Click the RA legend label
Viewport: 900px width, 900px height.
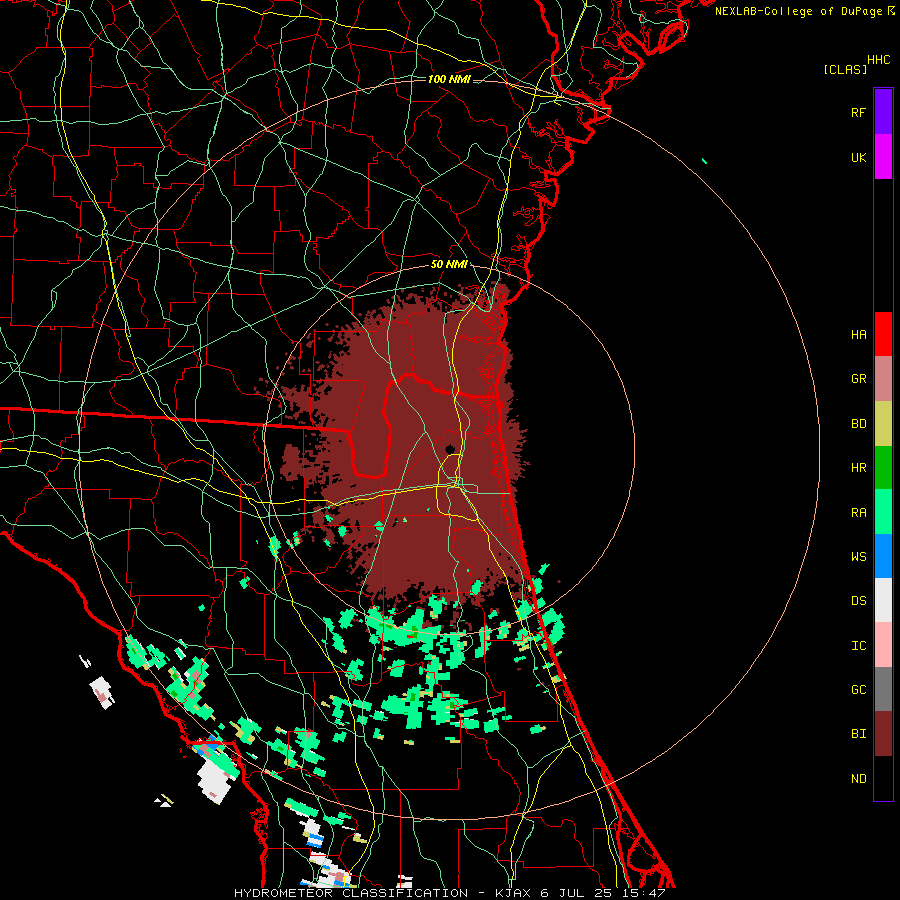click(x=858, y=513)
